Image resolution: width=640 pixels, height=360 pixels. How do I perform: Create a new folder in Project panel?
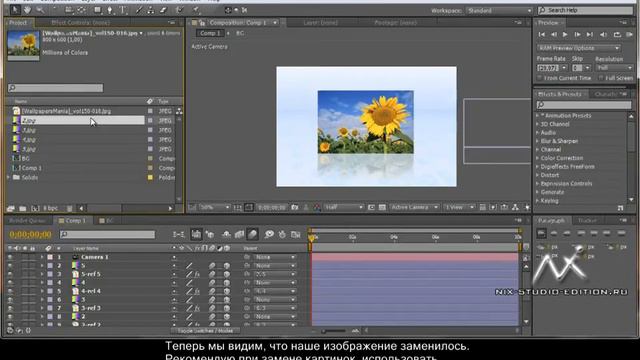pyautogui.click(x=23, y=209)
